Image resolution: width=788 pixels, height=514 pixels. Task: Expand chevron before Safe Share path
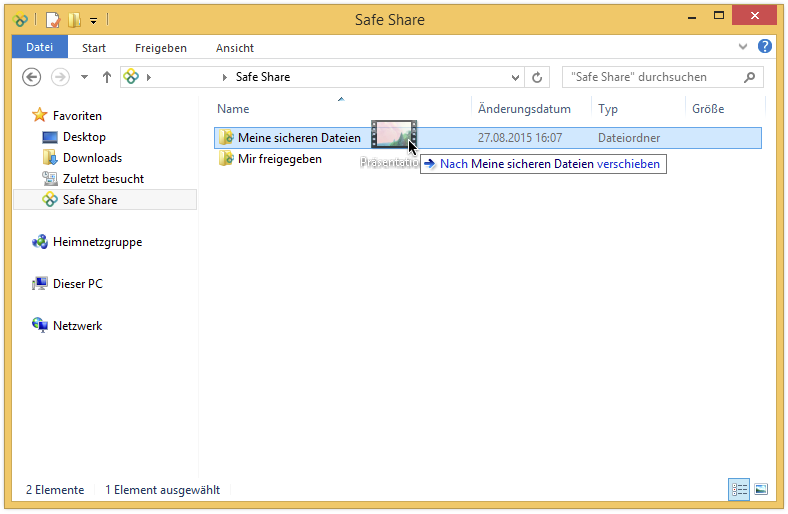225,77
